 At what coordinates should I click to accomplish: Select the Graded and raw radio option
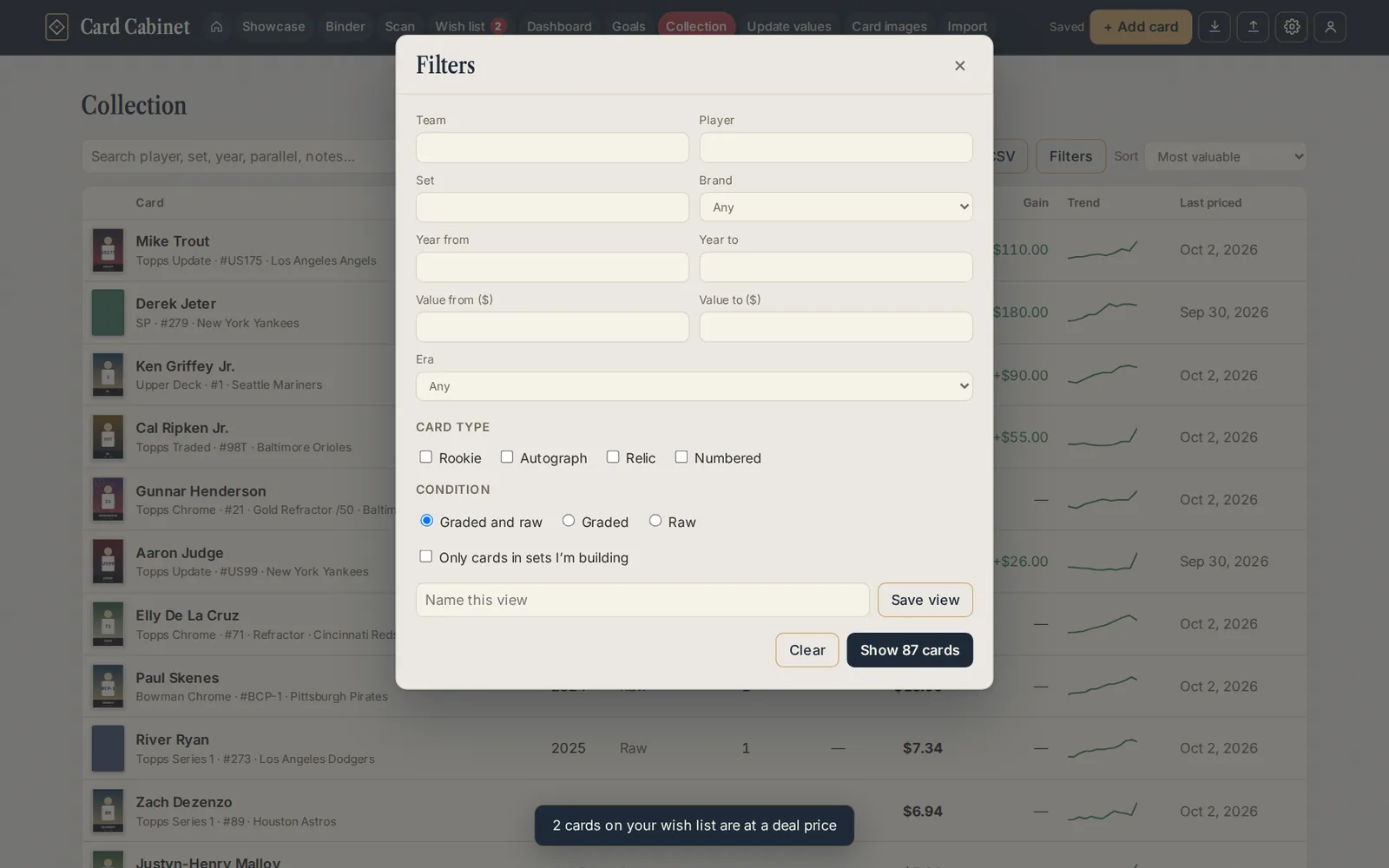point(426,521)
